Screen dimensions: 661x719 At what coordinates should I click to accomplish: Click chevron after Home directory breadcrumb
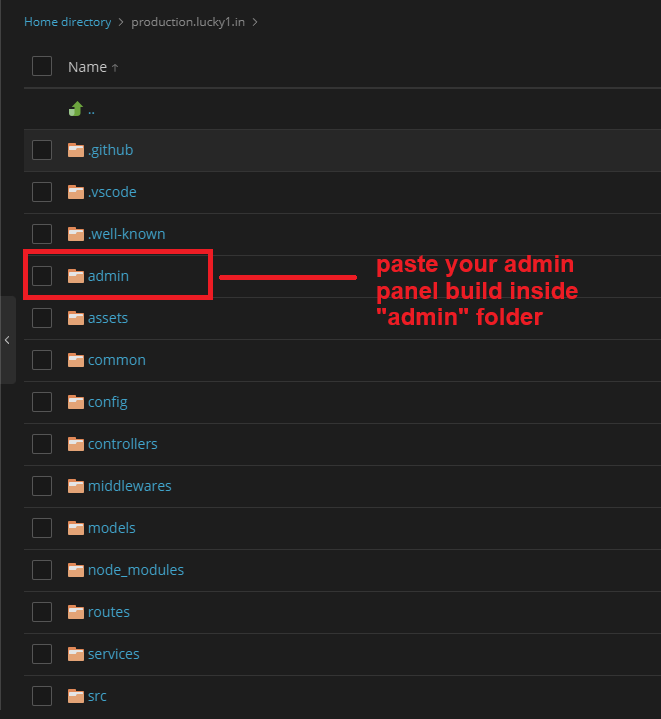point(121,22)
